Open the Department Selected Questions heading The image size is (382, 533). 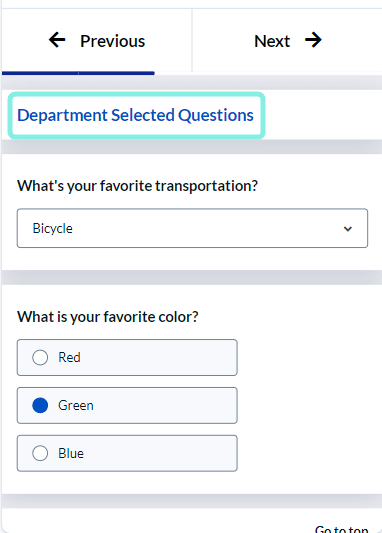click(136, 115)
